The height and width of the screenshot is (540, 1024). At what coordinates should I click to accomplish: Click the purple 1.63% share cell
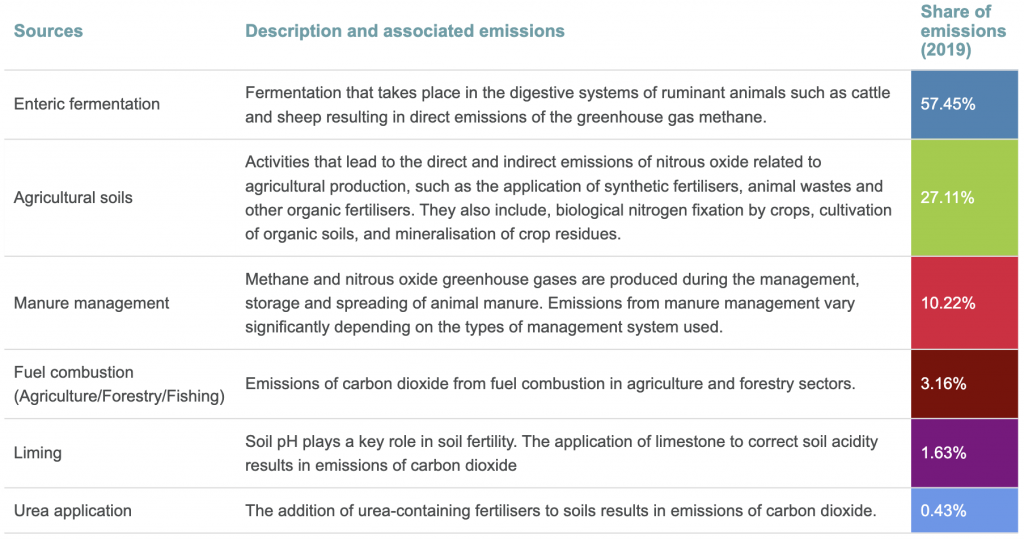[964, 453]
